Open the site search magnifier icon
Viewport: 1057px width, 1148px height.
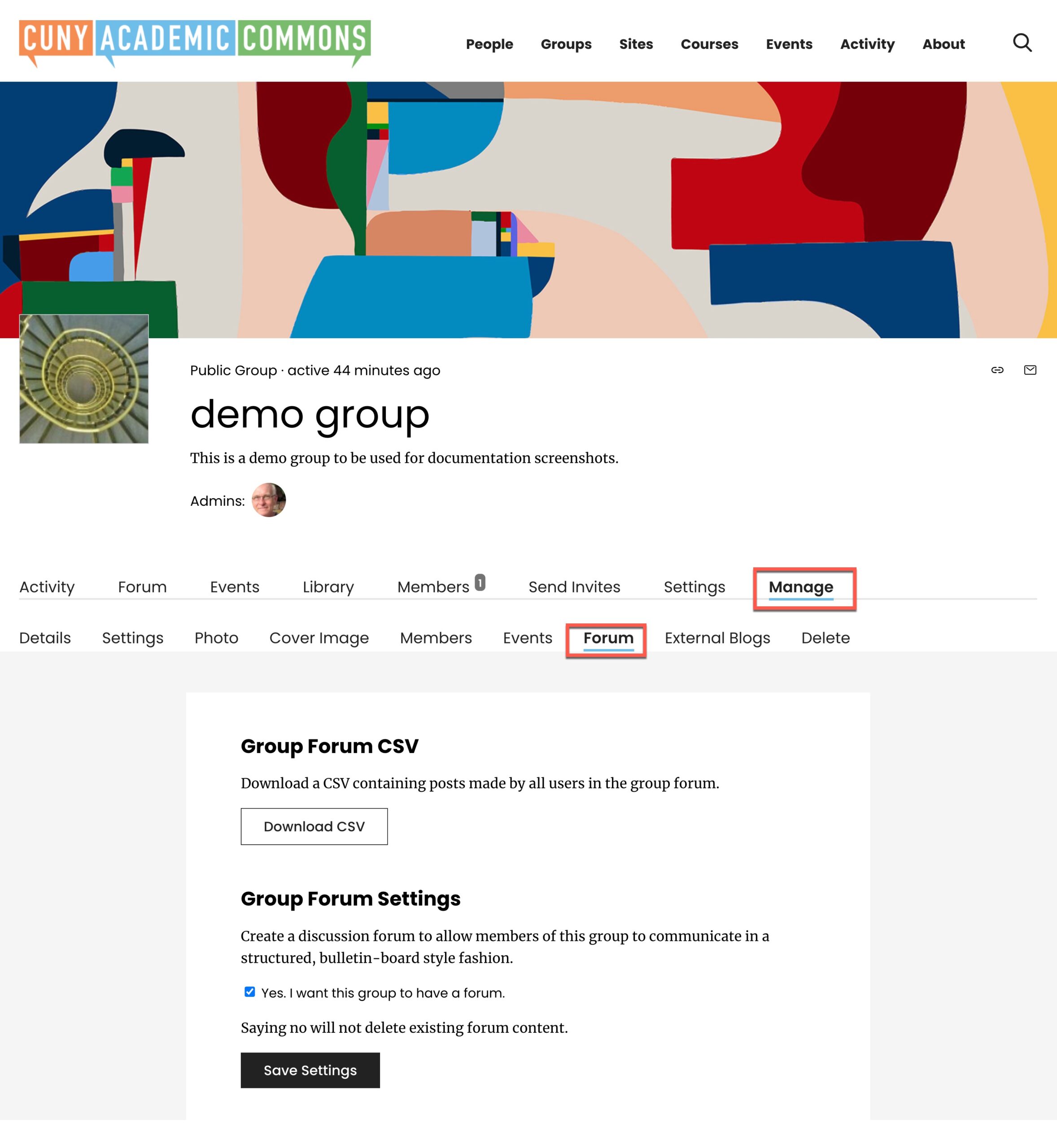tap(1022, 43)
